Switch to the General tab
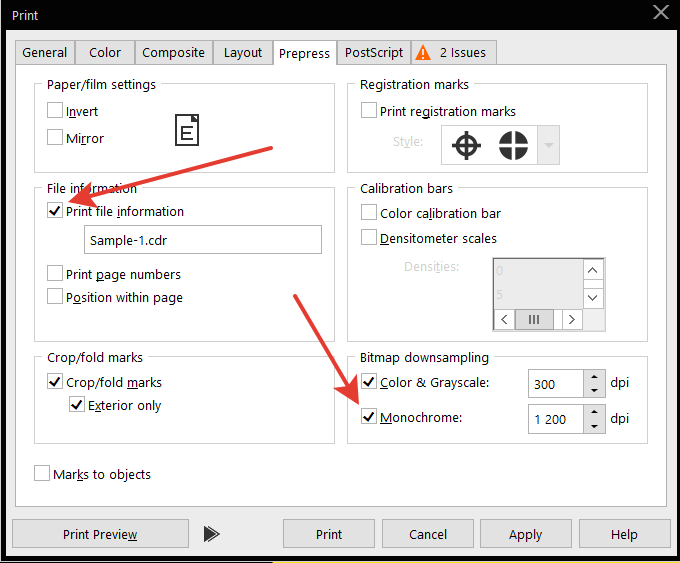The image size is (680, 563). (45, 52)
